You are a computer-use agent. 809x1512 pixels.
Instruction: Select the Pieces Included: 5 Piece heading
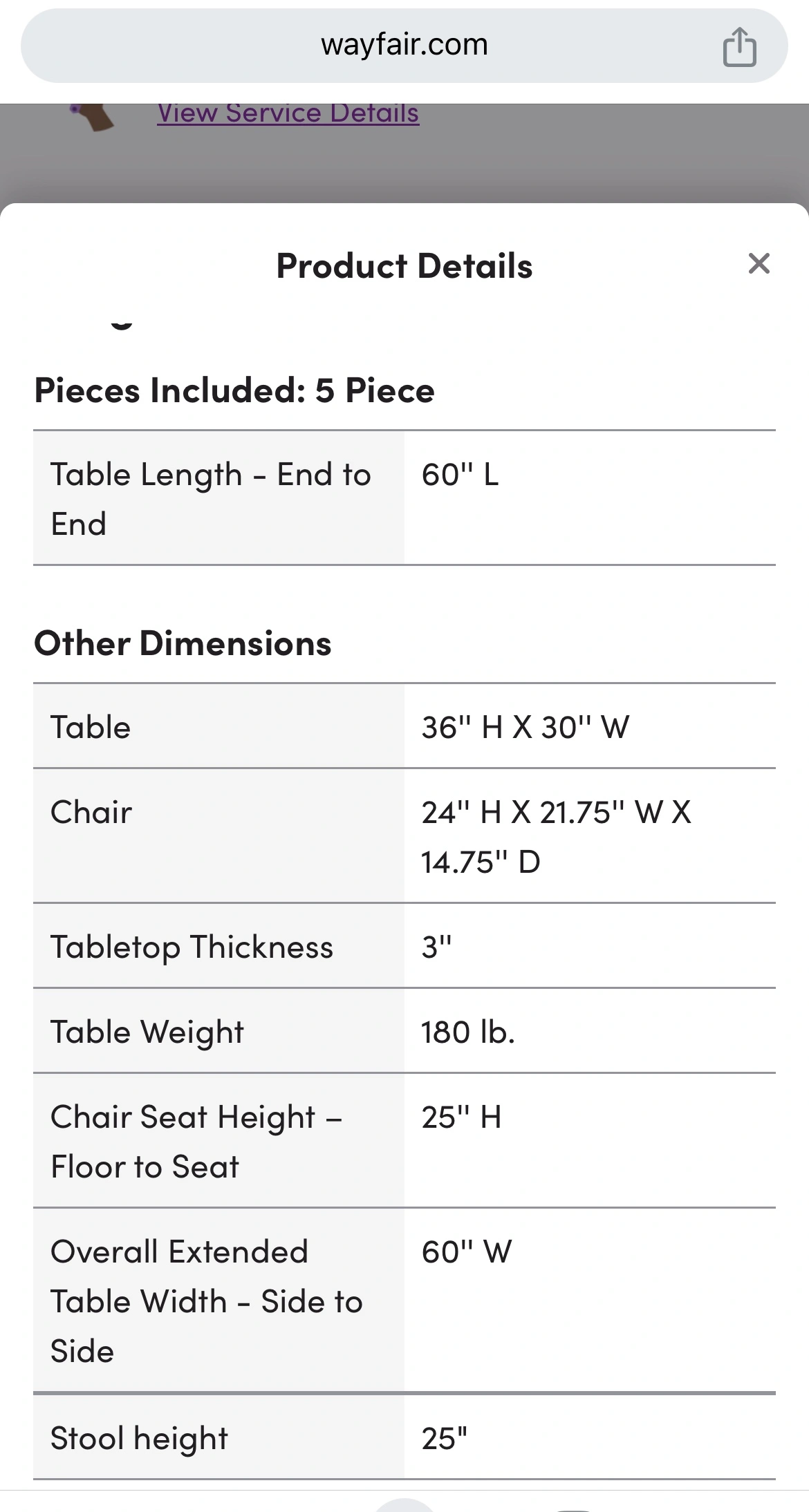[234, 390]
